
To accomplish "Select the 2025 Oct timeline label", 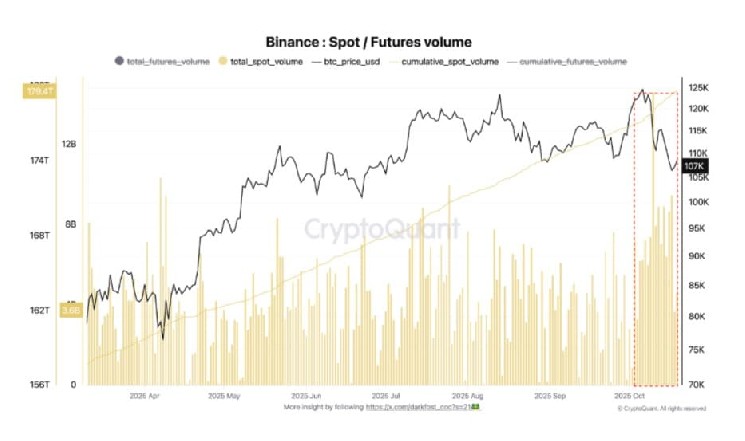I will [x=644, y=395].
